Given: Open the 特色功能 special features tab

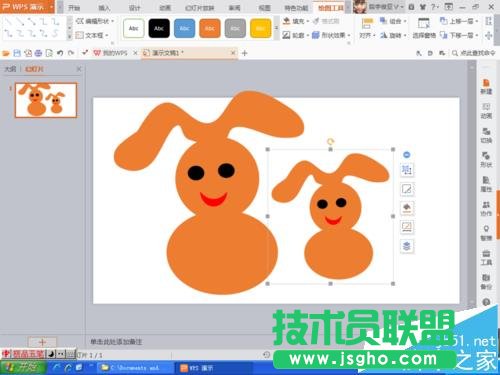Looking at the screenshot, I should point(296,8).
